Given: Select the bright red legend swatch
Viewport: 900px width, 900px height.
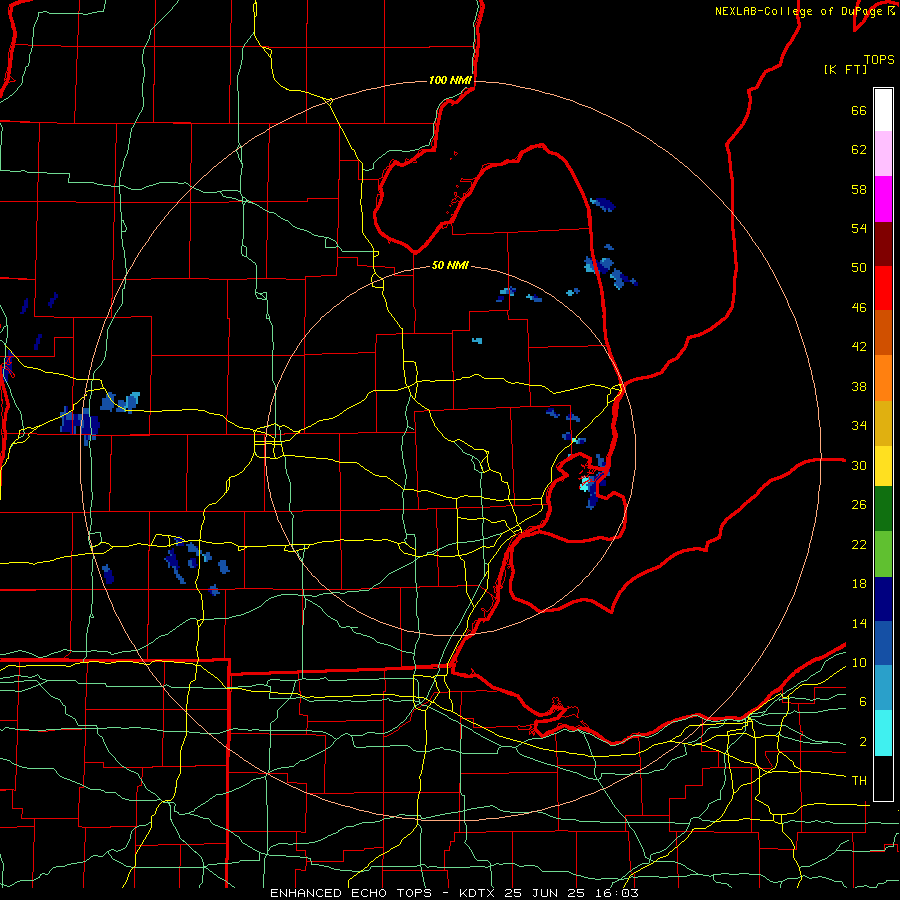Looking at the screenshot, I should (x=883, y=288).
